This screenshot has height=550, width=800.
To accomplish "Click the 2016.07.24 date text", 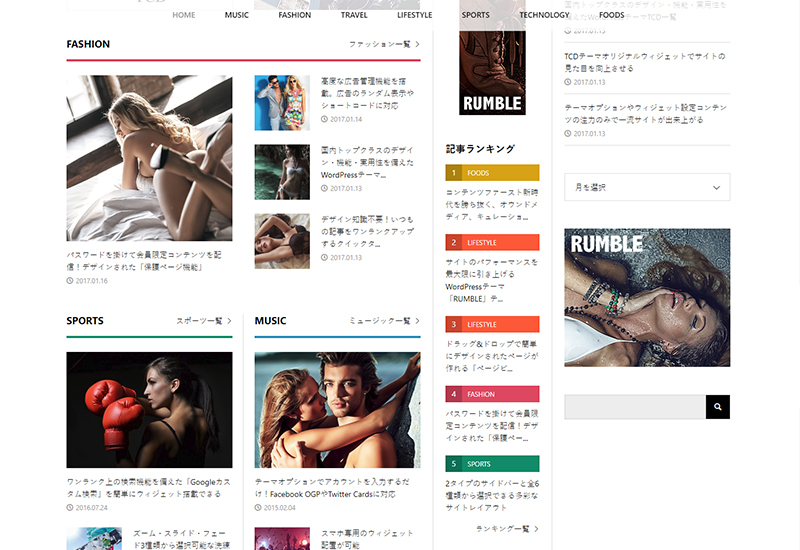I will [x=91, y=508].
